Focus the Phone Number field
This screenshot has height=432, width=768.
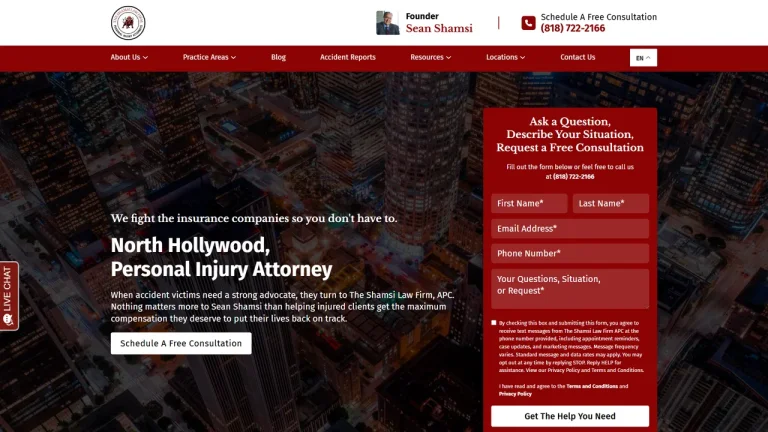[x=570, y=254]
